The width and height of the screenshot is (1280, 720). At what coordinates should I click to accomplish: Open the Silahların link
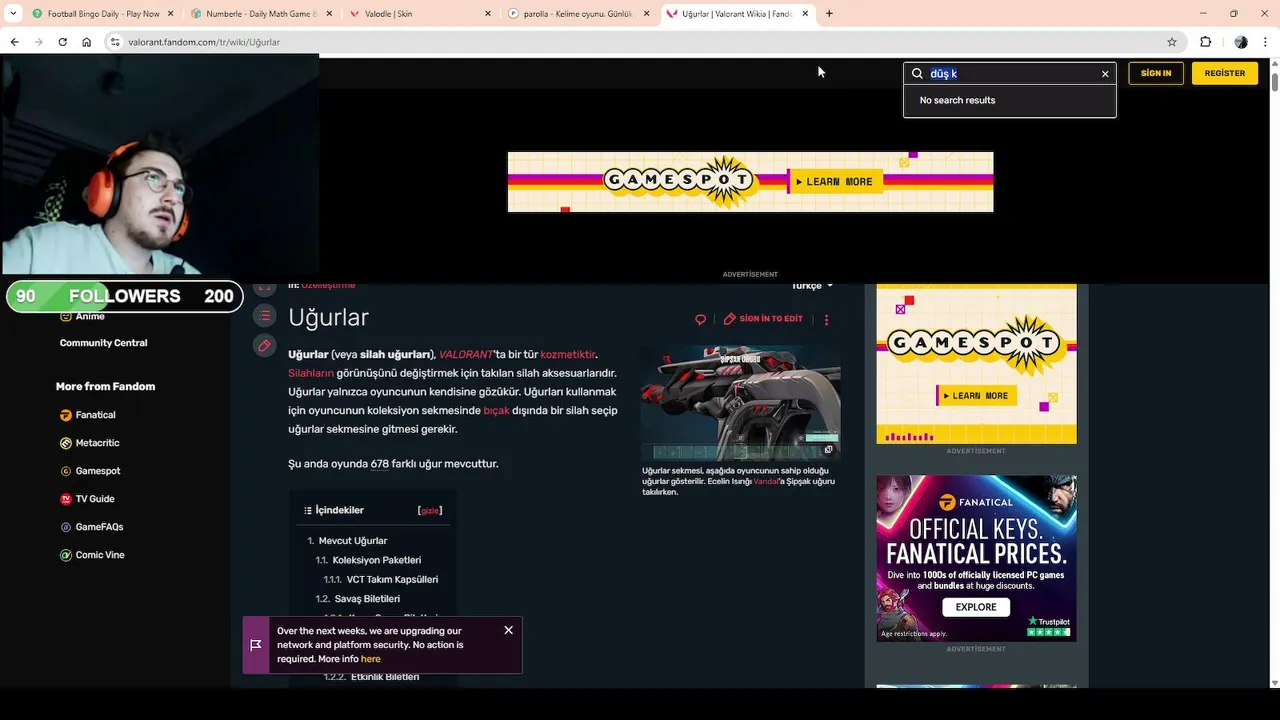point(311,373)
